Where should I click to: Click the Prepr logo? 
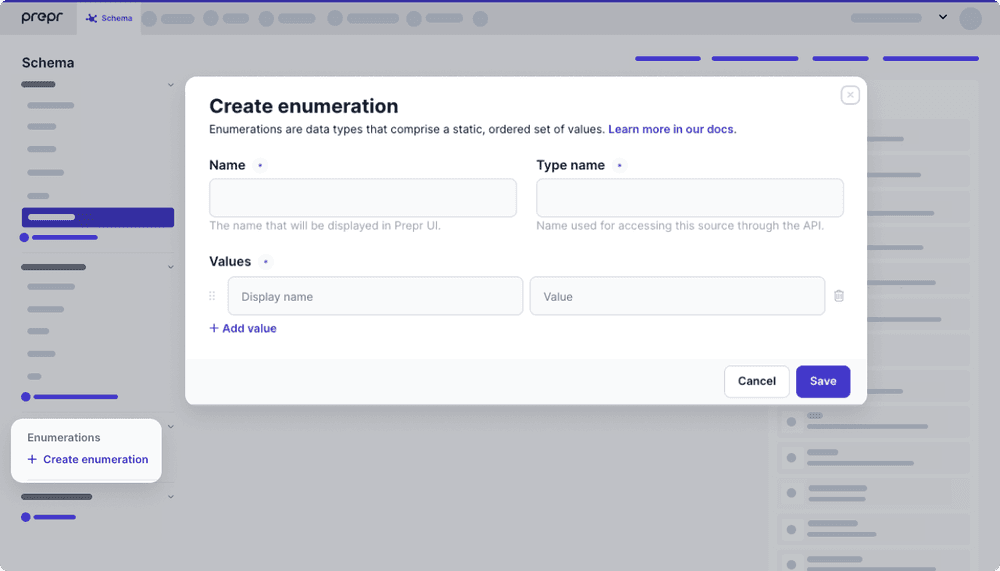(x=42, y=18)
